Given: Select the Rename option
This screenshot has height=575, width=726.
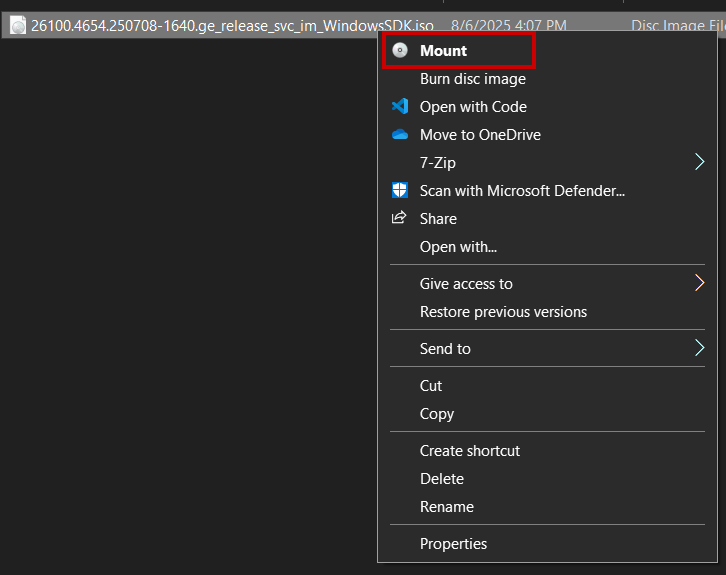Looking at the screenshot, I should click(447, 507).
